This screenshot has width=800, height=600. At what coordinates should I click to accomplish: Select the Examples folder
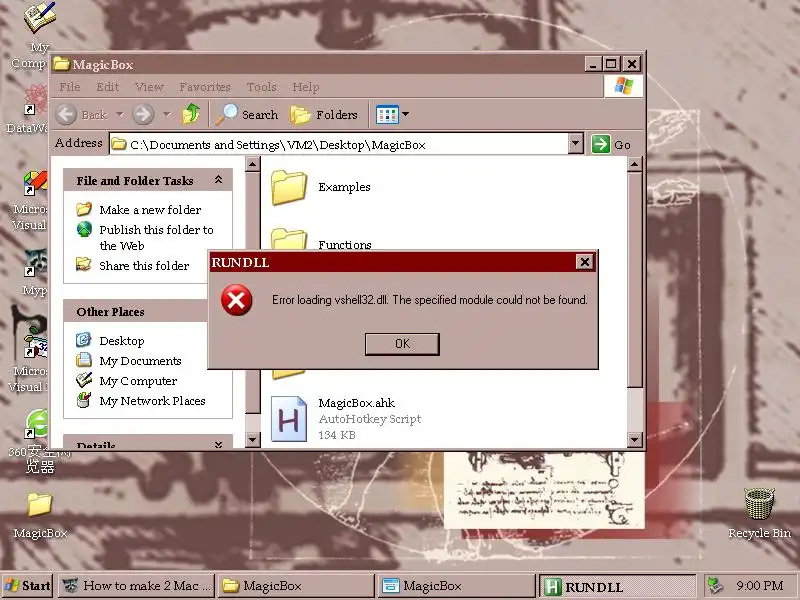pos(320,187)
